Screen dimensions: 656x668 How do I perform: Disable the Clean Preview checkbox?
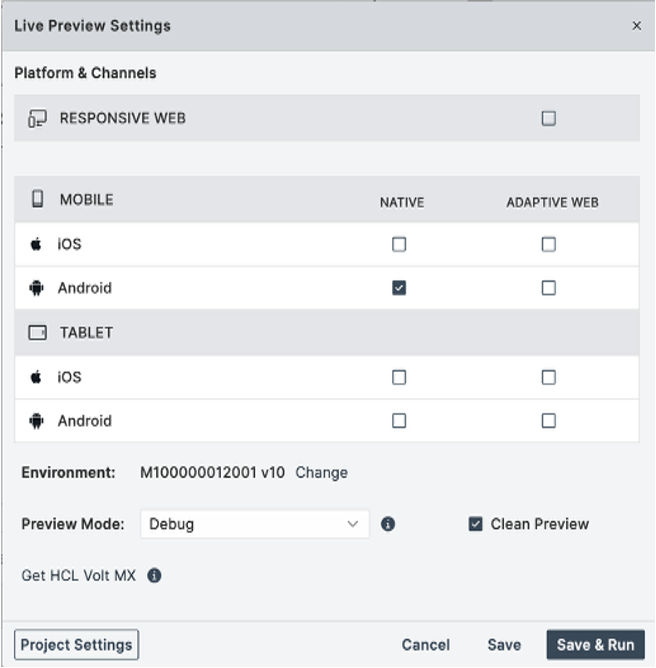point(476,524)
